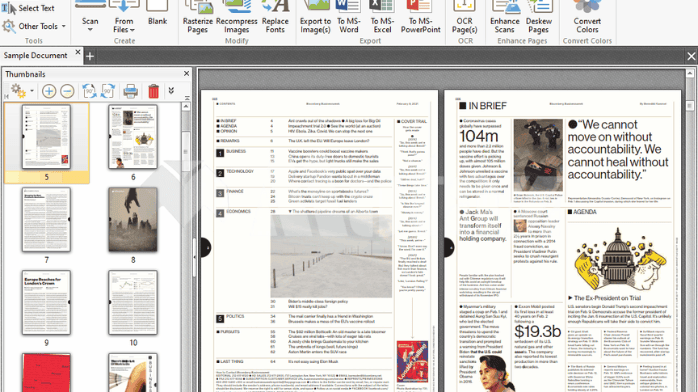Click Export to Image(s)
Image resolution: width=698 pixels, height=392 pixels.
pos(315,18)
